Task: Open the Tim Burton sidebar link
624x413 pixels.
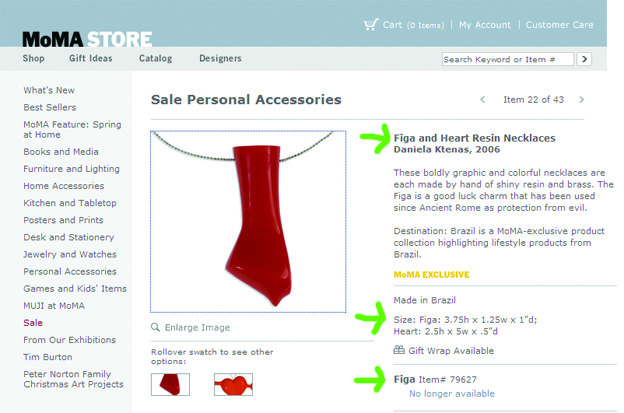Action: [48, 357]
